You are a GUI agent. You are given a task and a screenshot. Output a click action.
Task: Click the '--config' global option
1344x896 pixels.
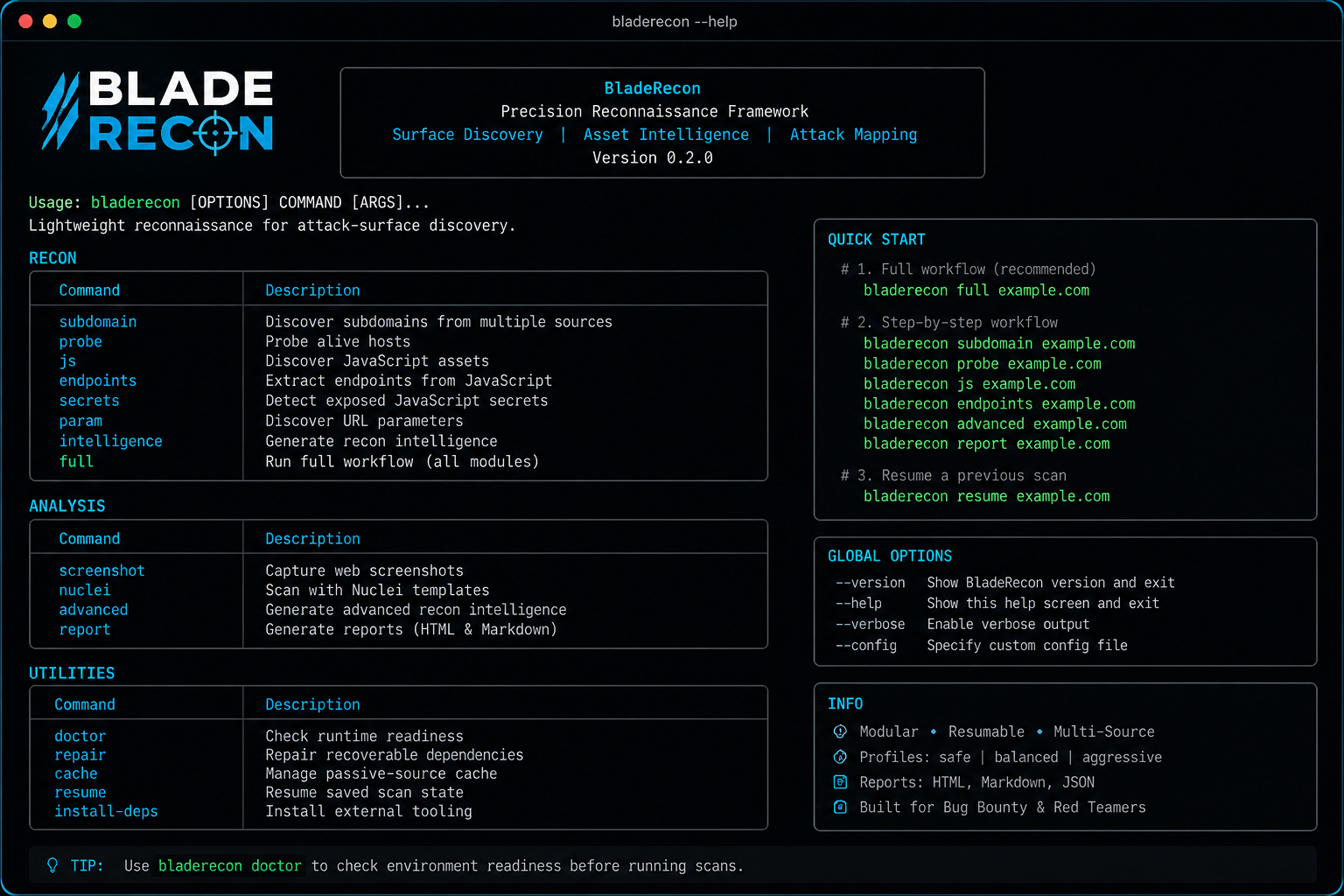click(x=866, y=646)
